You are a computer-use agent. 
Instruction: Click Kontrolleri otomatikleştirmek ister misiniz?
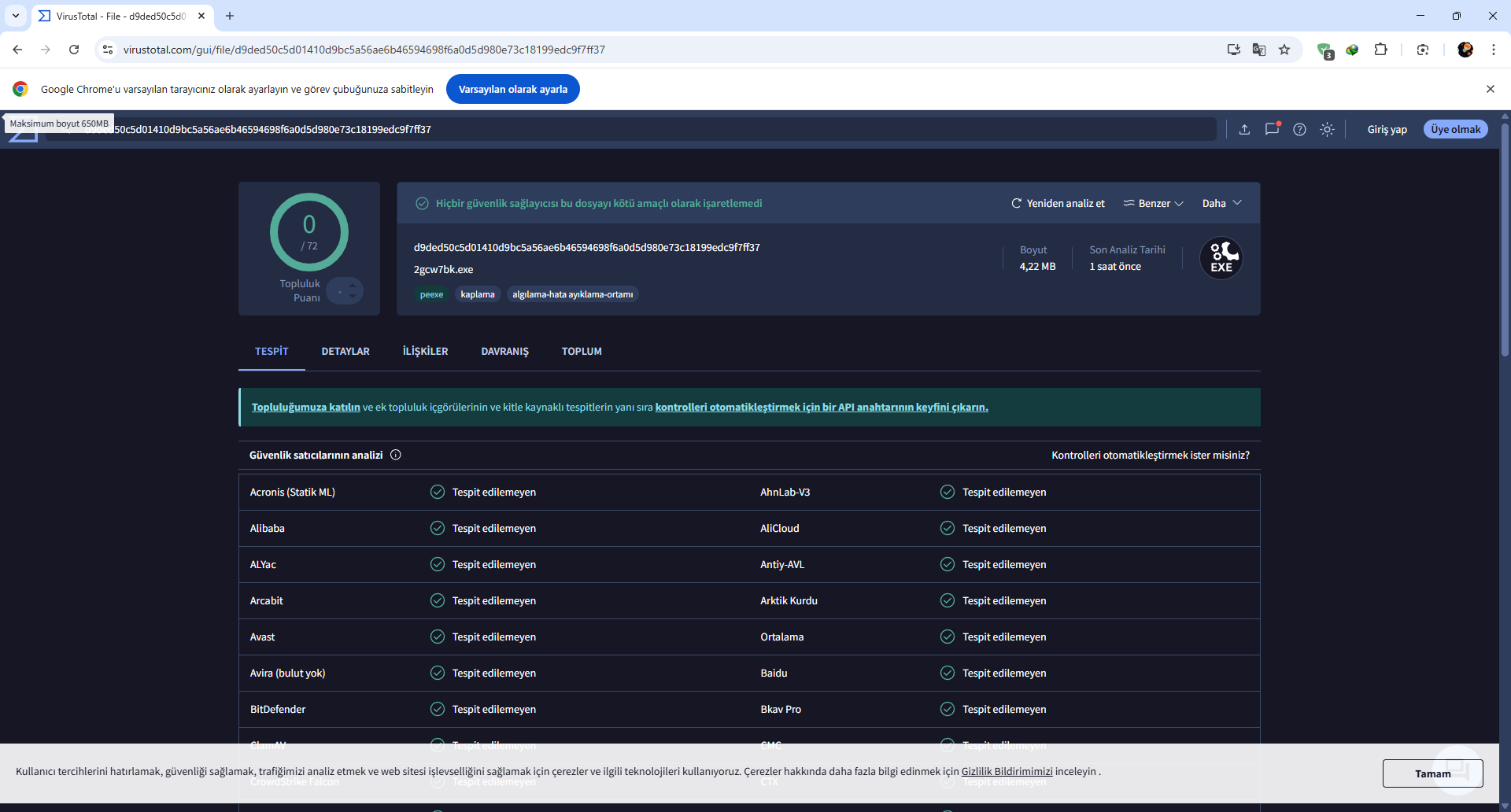pos(1151,455)
